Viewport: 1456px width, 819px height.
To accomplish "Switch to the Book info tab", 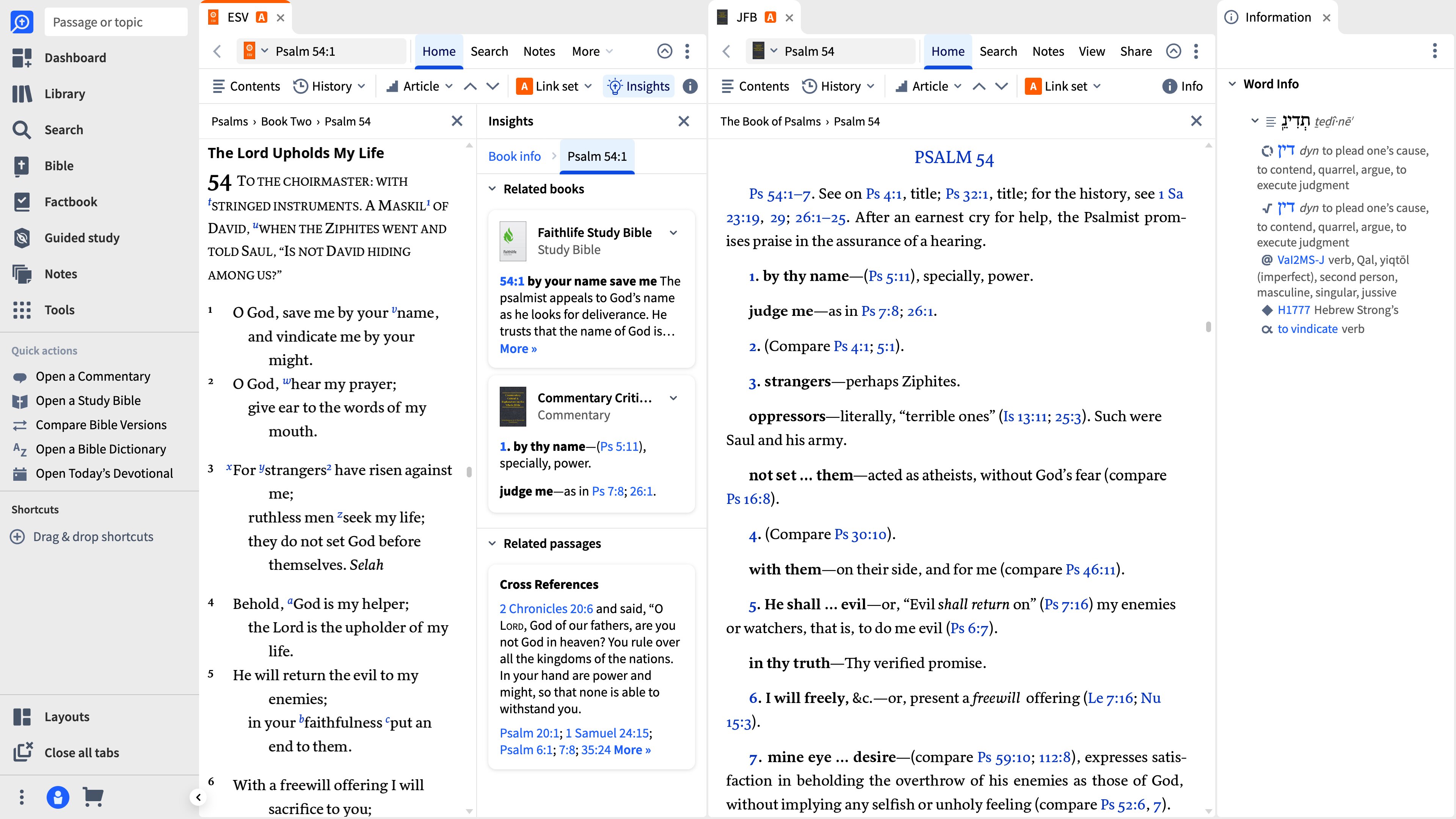I will (x=515, y=157).
